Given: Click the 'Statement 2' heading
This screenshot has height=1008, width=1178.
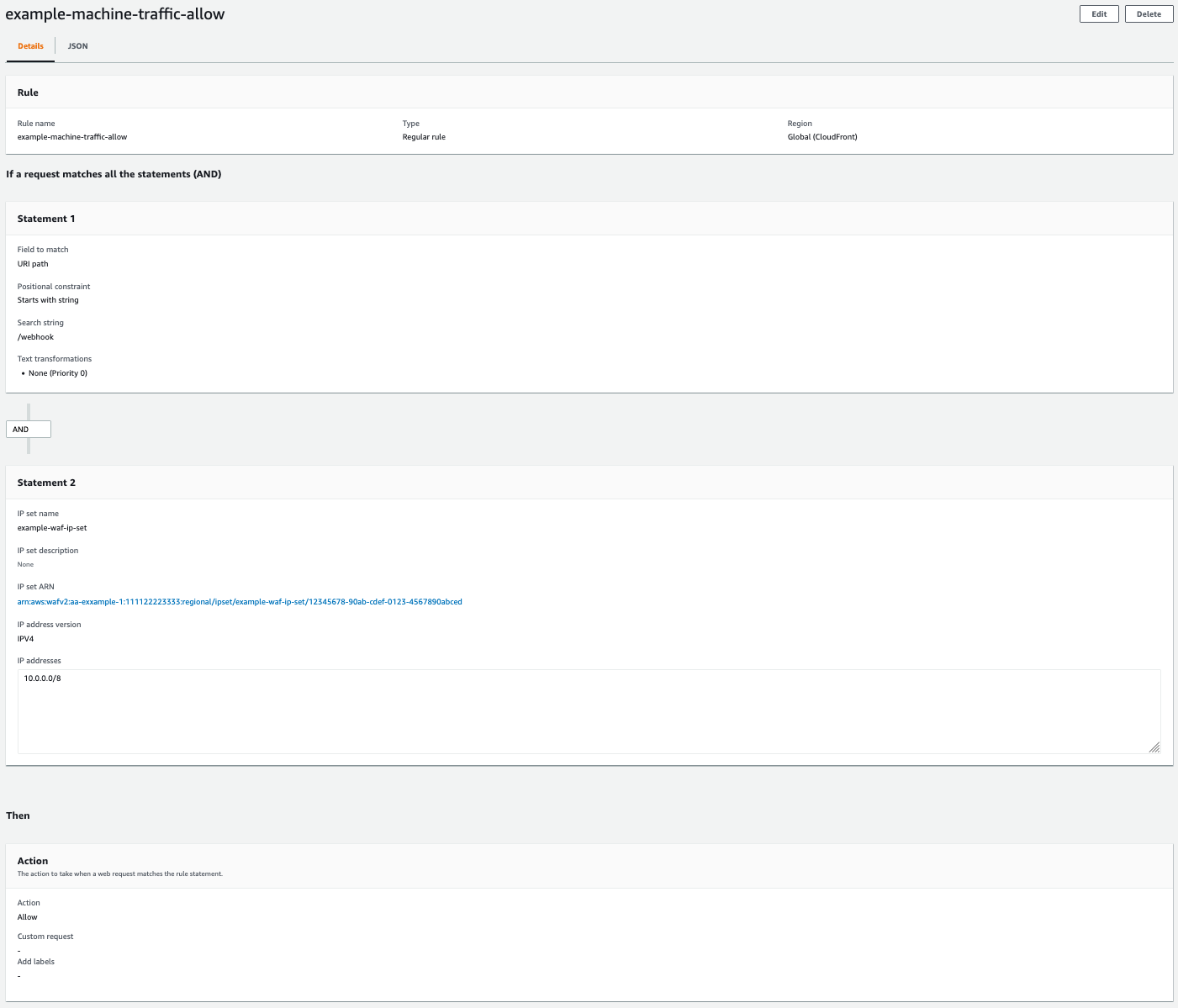Looking at the screenshot, I should click(x=46, y=483).
